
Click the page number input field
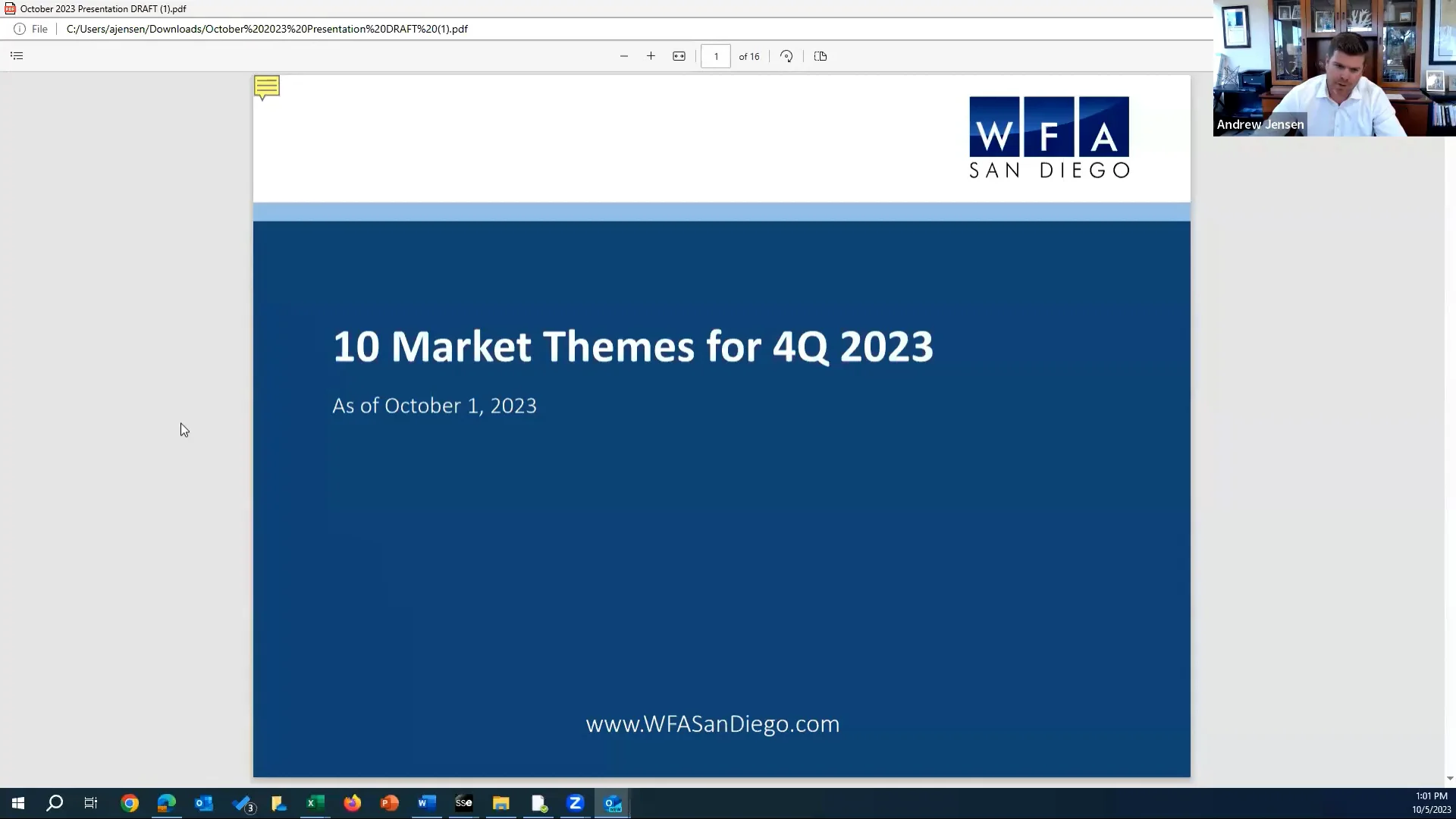pyautogui.click(x=716, y=56)
